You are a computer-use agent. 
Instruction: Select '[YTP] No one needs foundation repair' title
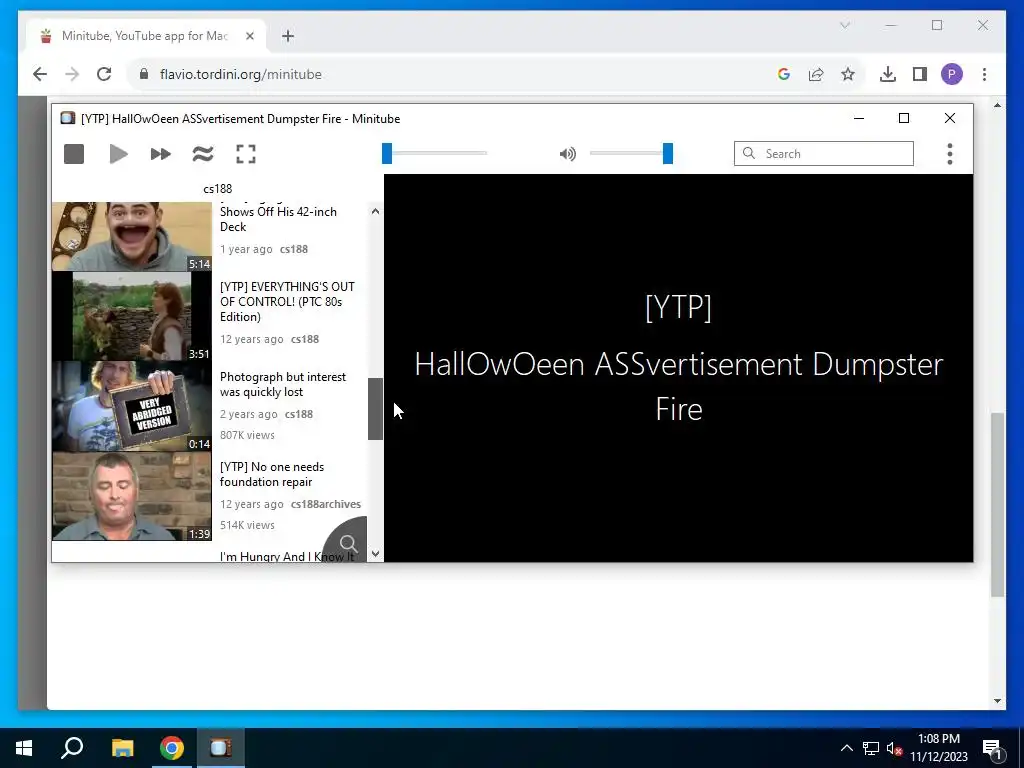(272, 475)
